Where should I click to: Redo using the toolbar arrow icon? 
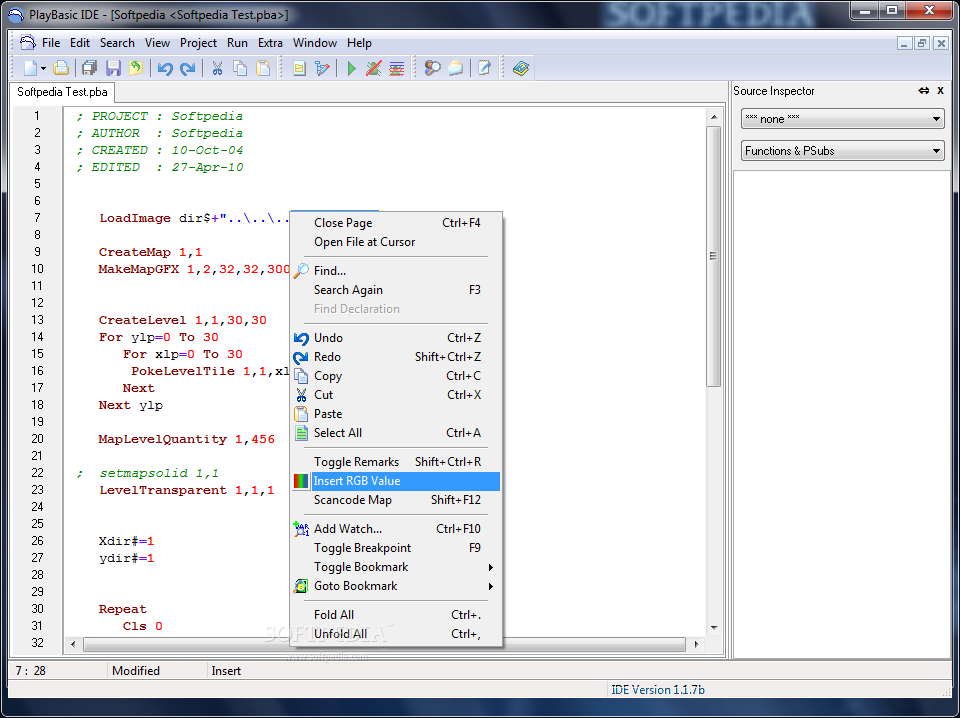187,69
